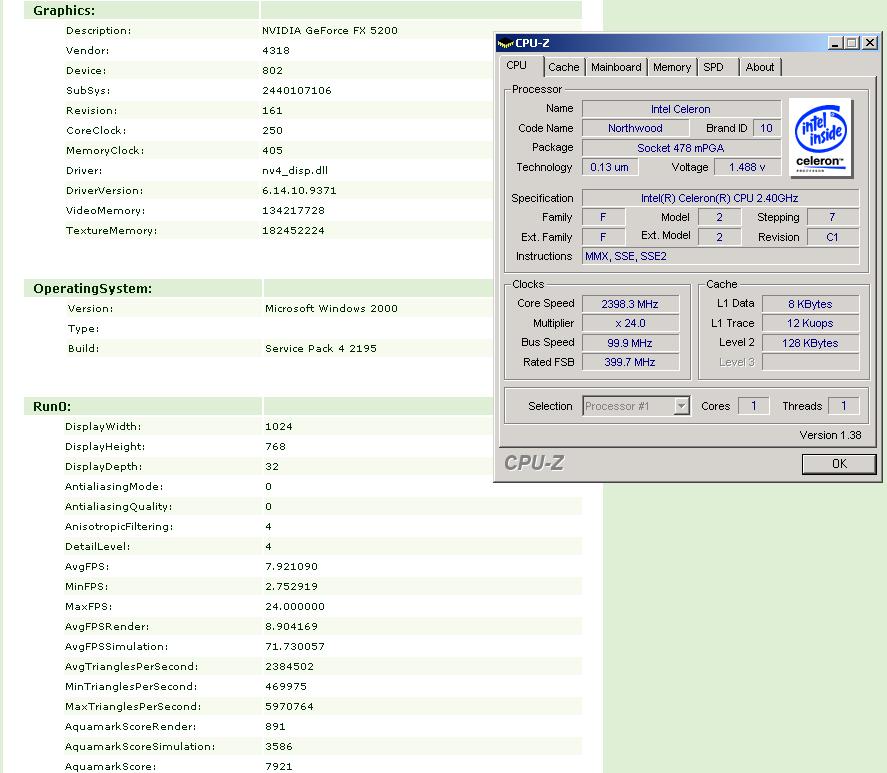This screenshot has width=887, height=773.
Task: Click the Cores value 1
Action: click(753, 406)
